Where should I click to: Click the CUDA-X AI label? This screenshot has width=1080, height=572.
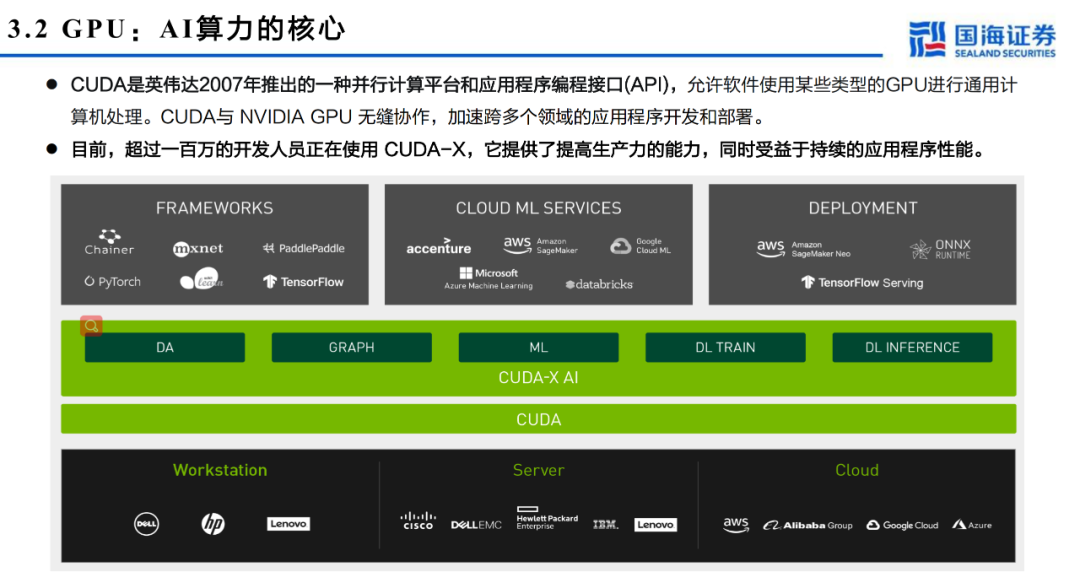(x=539, y=378)
